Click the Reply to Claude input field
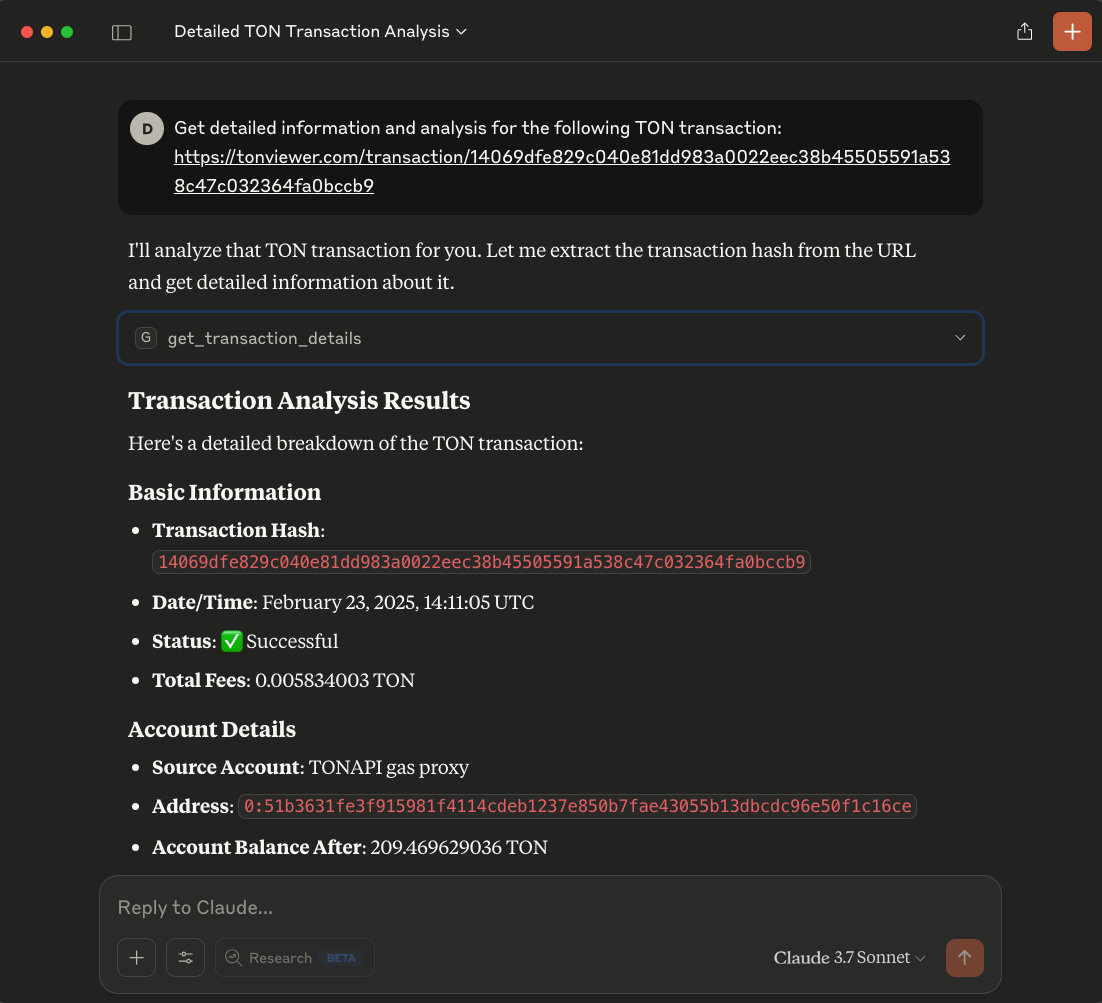Viewport: 1102px width, 1003px height. pyautogui.click(x=400, y=907)
